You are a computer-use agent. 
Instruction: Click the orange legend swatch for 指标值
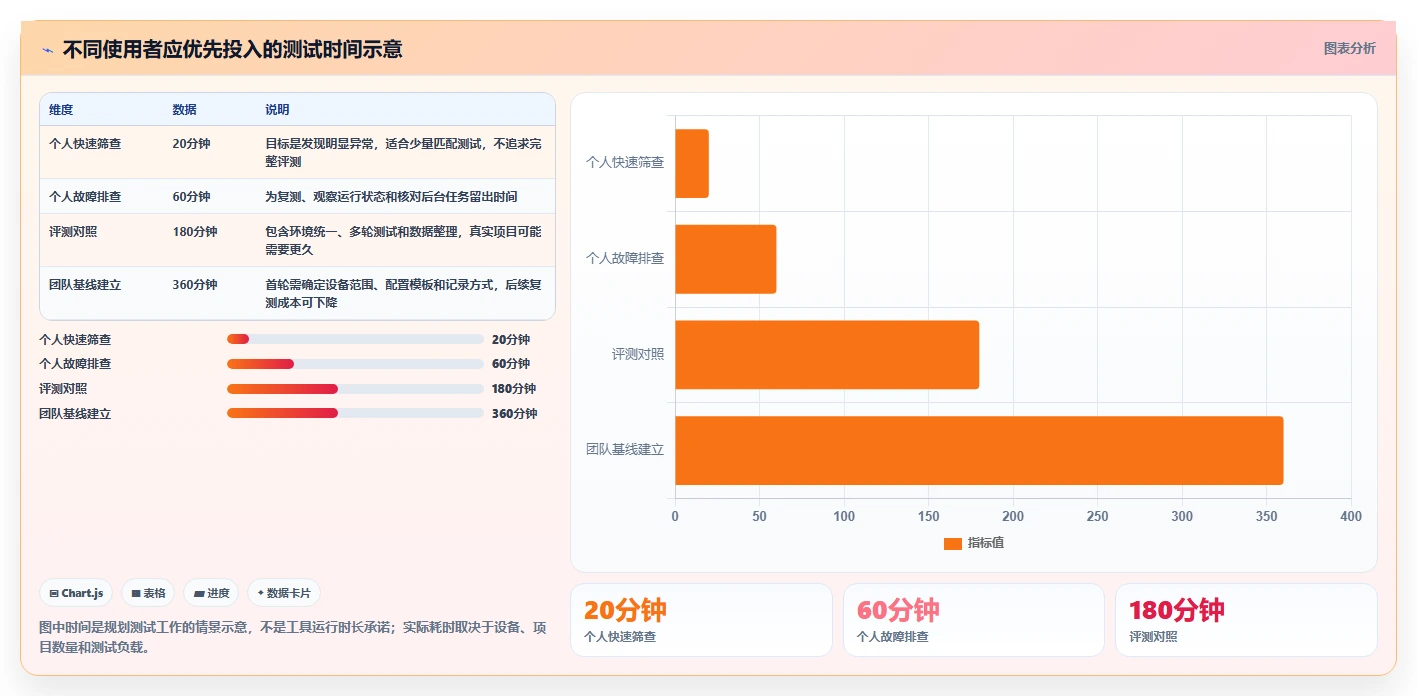tap(953, 544)
